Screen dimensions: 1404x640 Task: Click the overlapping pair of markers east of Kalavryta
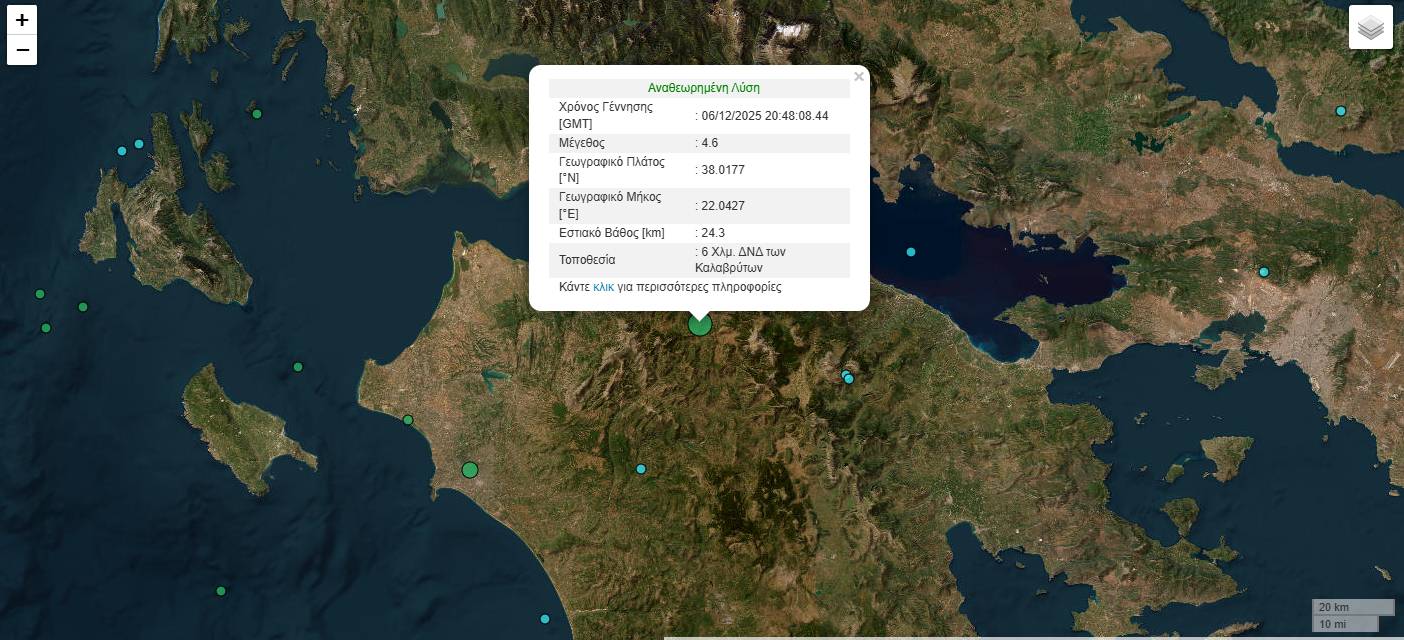847,378
